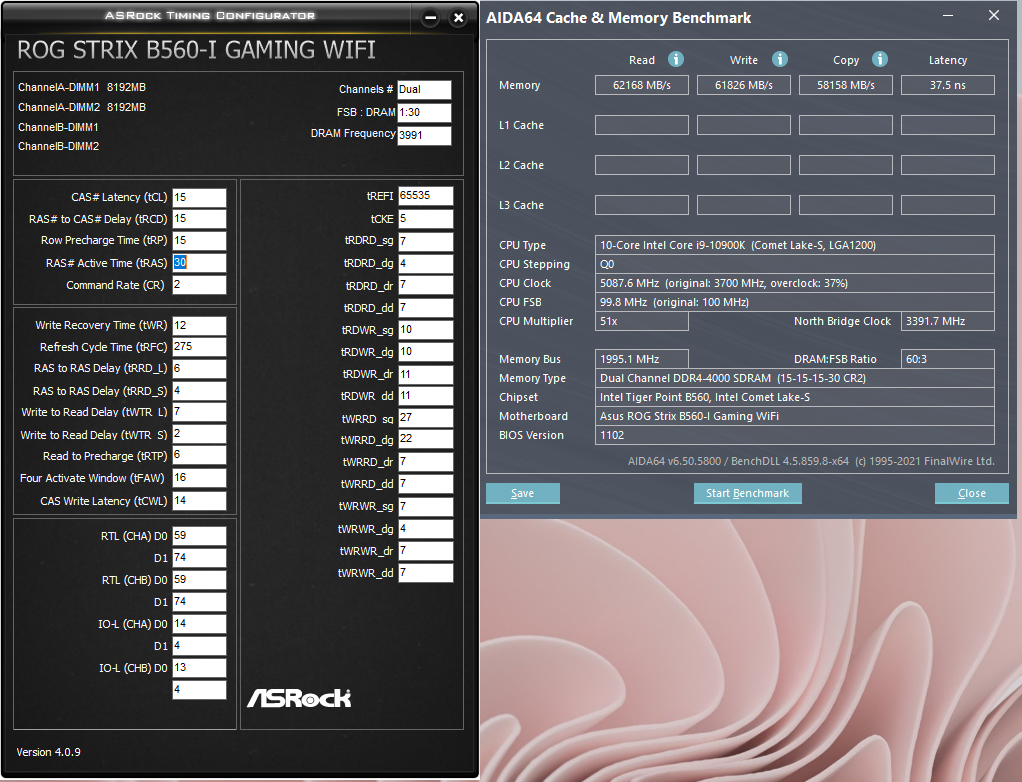Click the North Bridge Clock value
Image resolution: width=1022 pixels, height=782 pixels.
(948, 321)
